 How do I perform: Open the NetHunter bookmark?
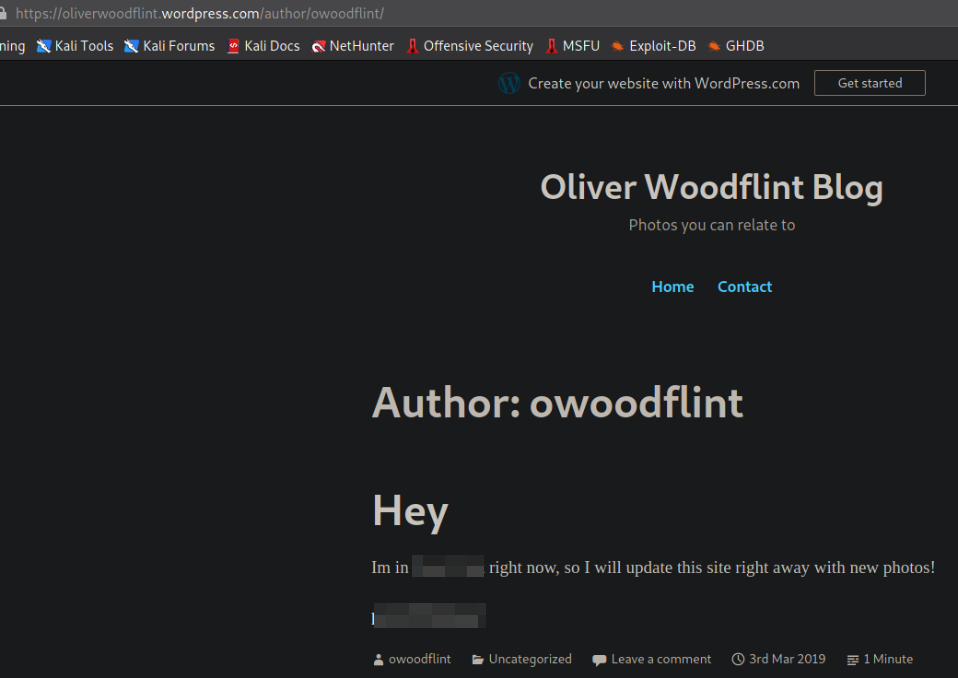coord(353,46)
